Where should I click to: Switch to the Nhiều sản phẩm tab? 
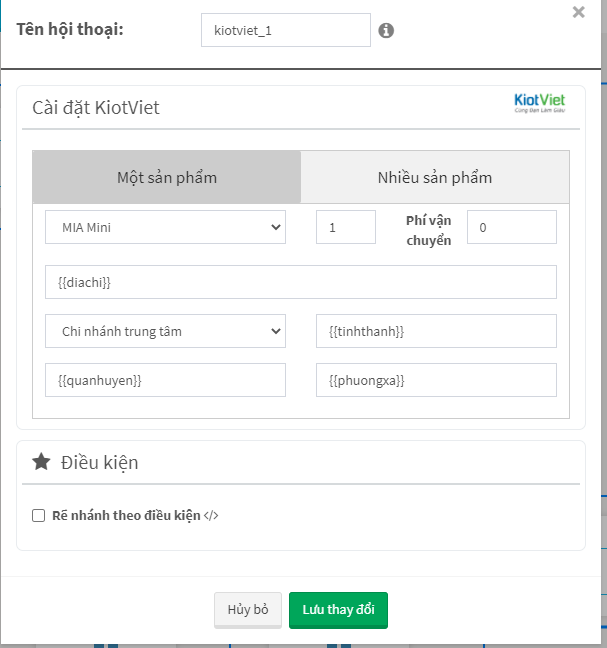point(435,177)
